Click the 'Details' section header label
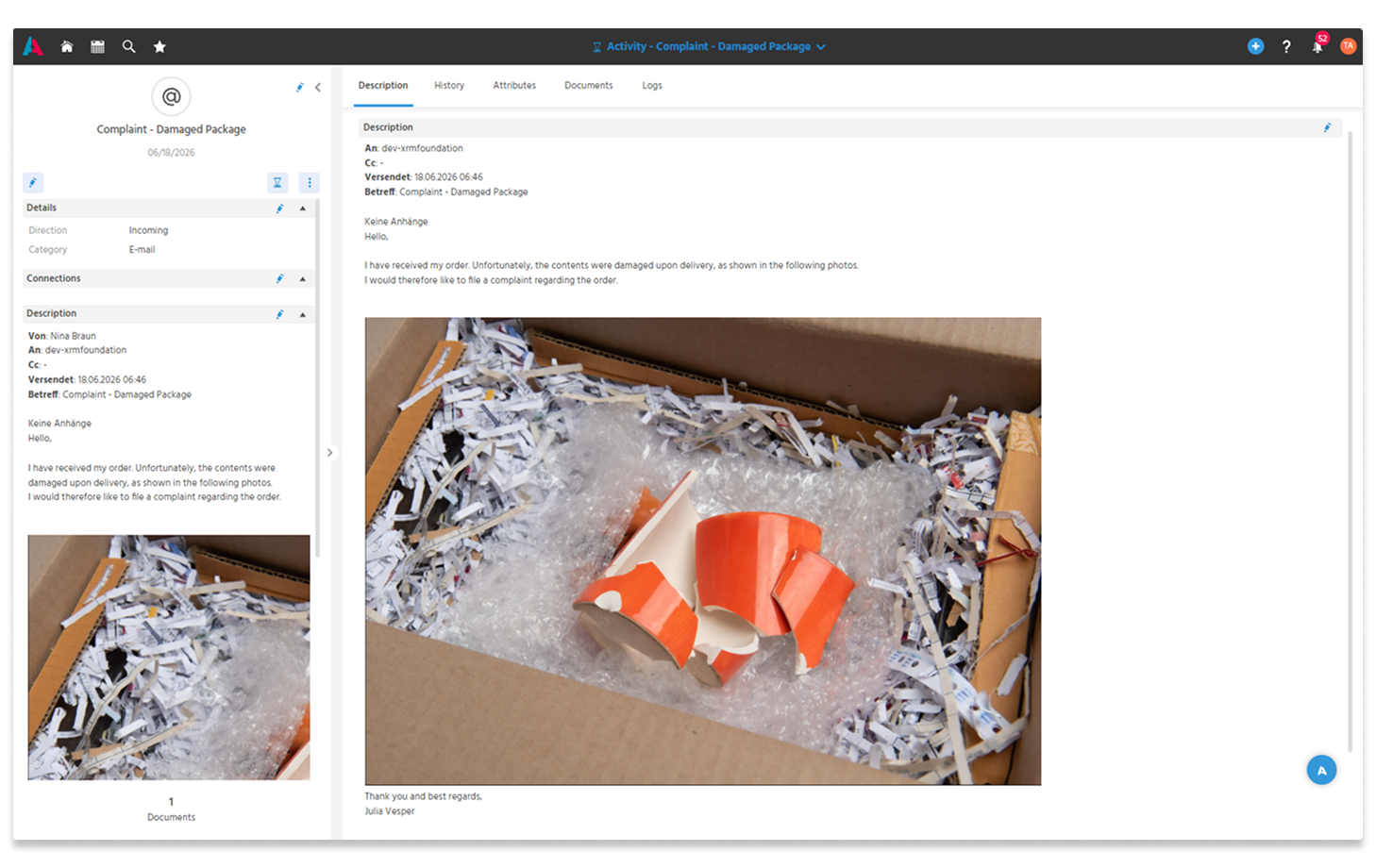 pyautogui.click(x=42, y=208)
